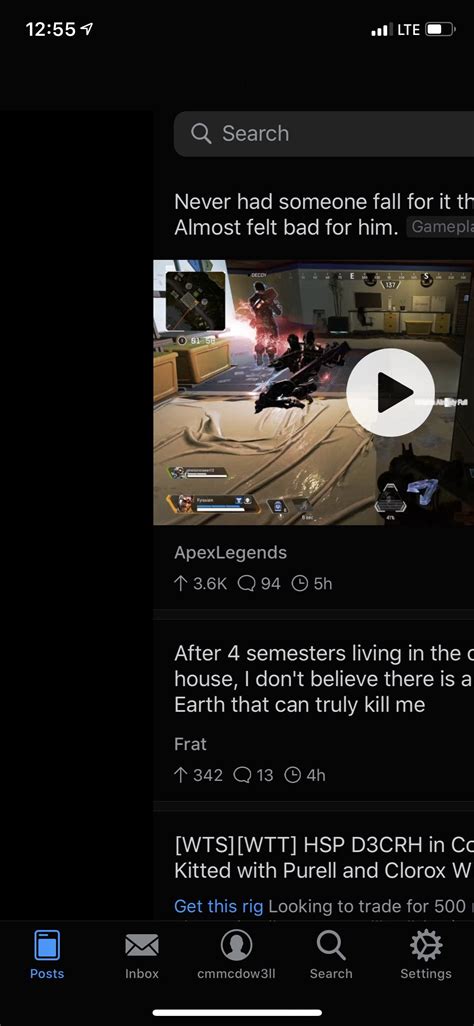This screenshot has width=474, height=1026.
Task: Open the Inbox envelope icon
Action: tap(142, 946)
